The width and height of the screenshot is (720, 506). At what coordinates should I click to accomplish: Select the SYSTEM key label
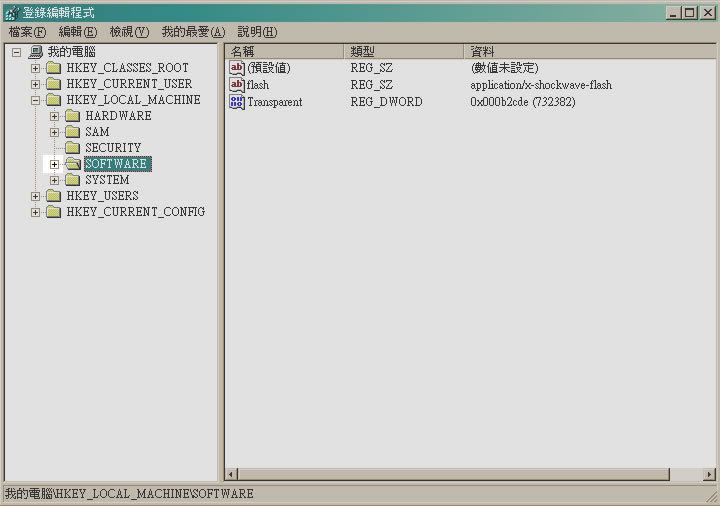[107, 180]
